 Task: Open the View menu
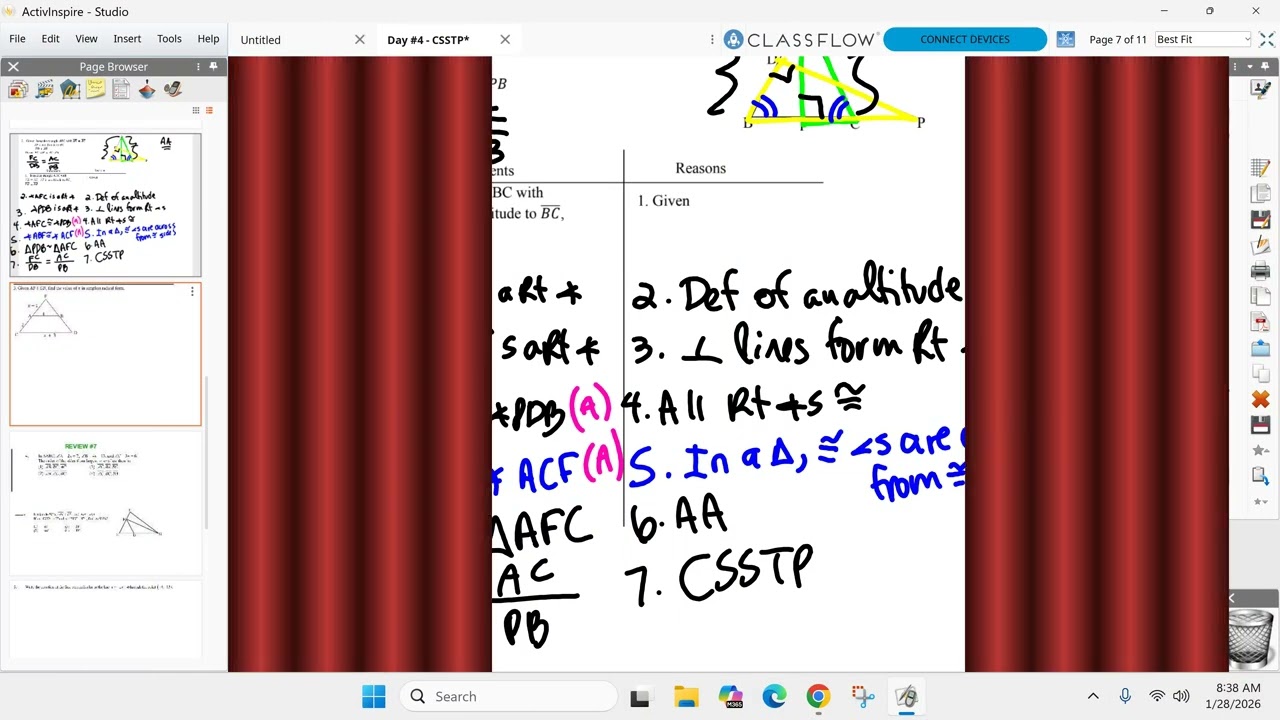[86, 39]
